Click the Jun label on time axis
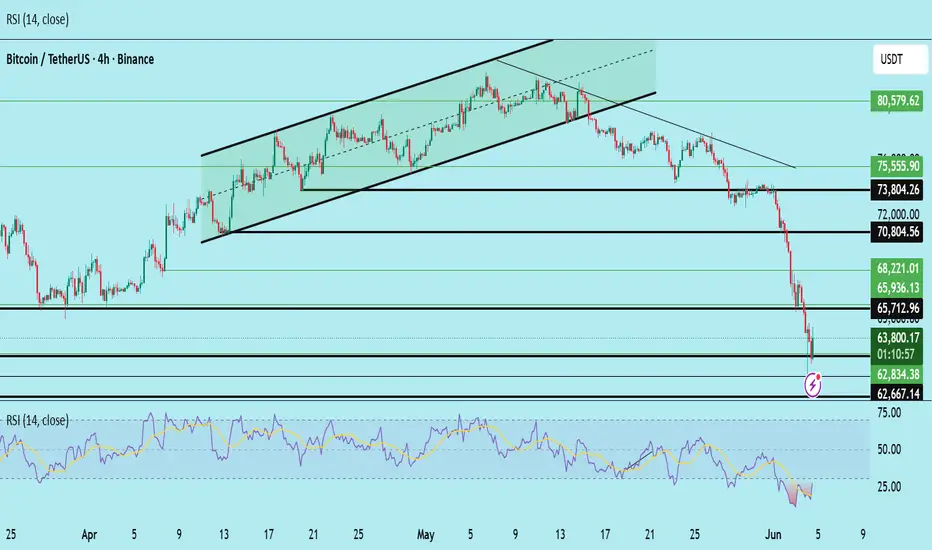The width and height of the screenshot is (932, 550). 773,535
